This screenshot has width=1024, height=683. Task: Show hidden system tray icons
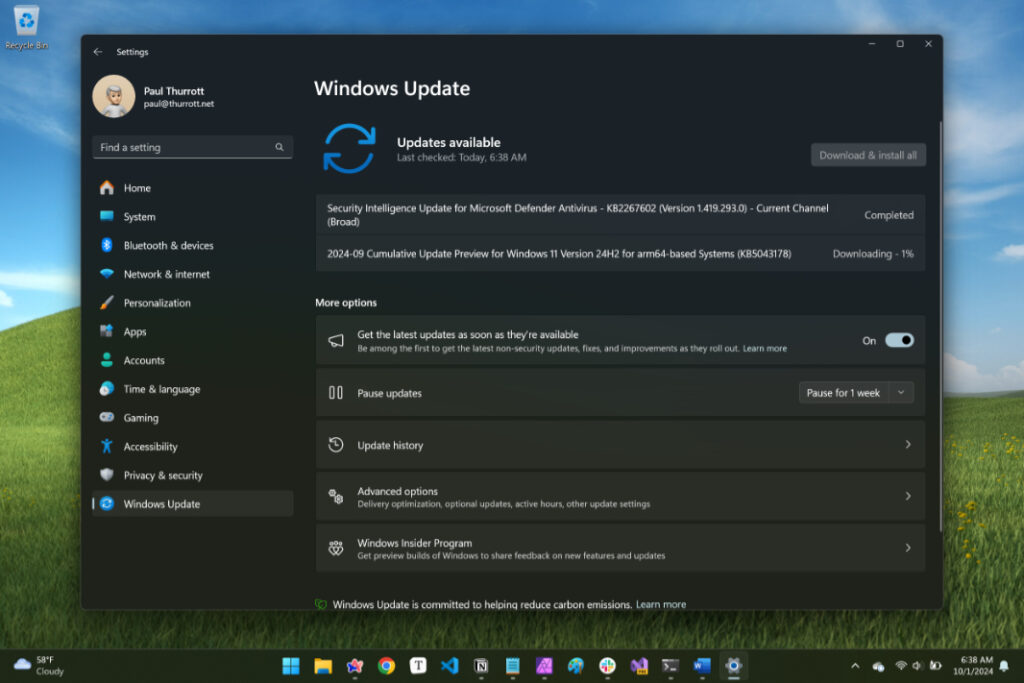[855, 665]
